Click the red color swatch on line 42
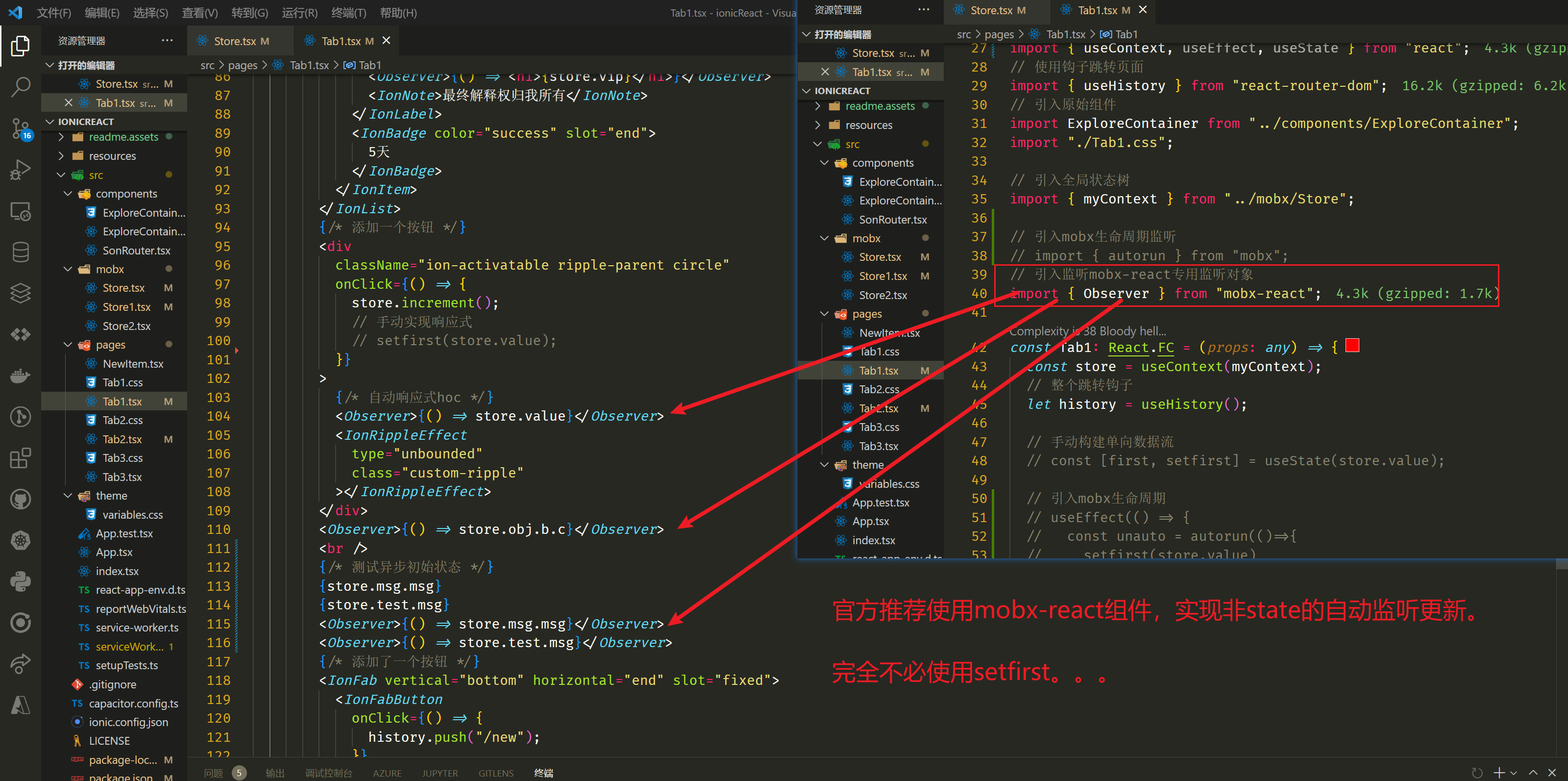The height and width of the screenshot is (781, 1568). [1352, 346]
